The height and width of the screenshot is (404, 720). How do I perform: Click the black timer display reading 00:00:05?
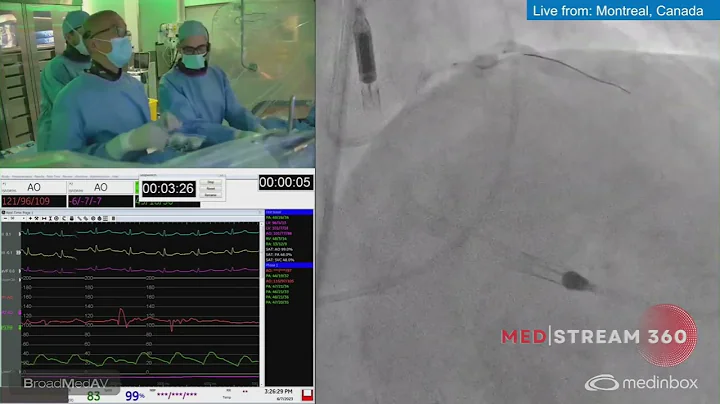[x=285, y=182]
